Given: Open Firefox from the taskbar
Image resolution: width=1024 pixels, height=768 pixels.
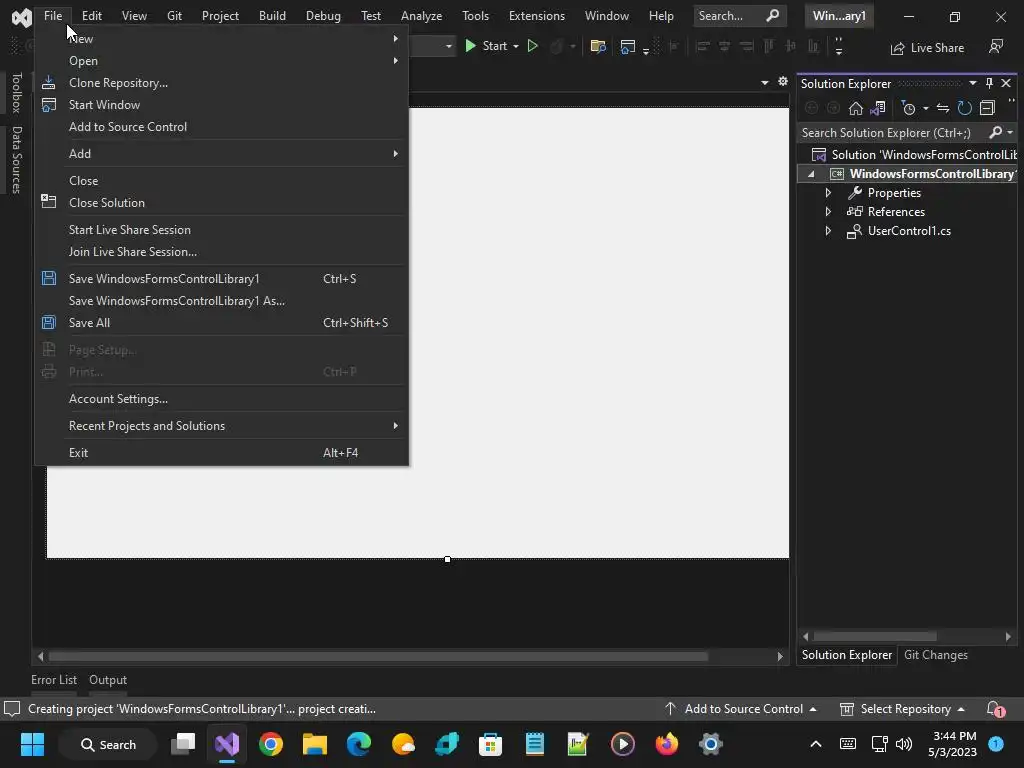Looking at the screenshot, I should point(666,744).
